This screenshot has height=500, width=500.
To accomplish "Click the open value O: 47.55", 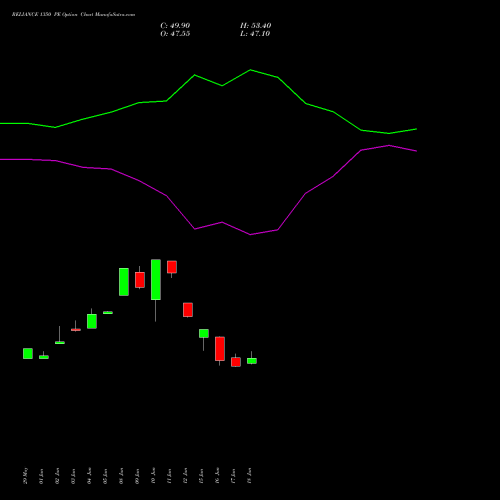I will click(175, 34).
